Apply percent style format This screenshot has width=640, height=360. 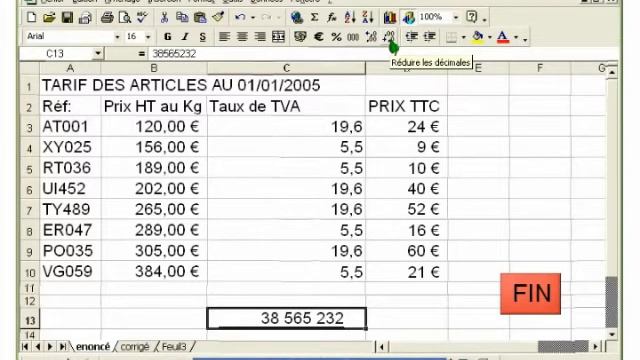pos(336,37)
